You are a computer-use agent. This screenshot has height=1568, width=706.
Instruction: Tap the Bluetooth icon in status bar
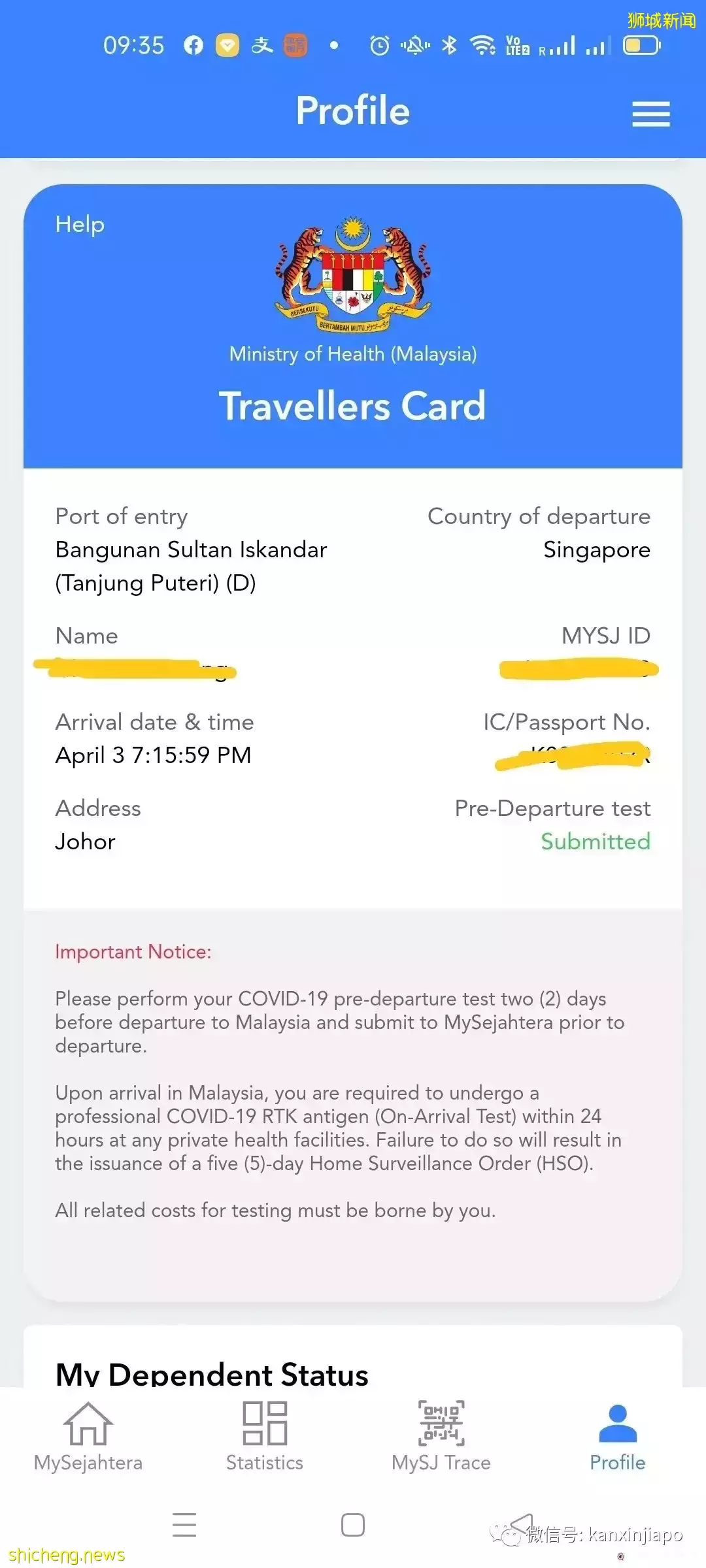click(449, 45)
